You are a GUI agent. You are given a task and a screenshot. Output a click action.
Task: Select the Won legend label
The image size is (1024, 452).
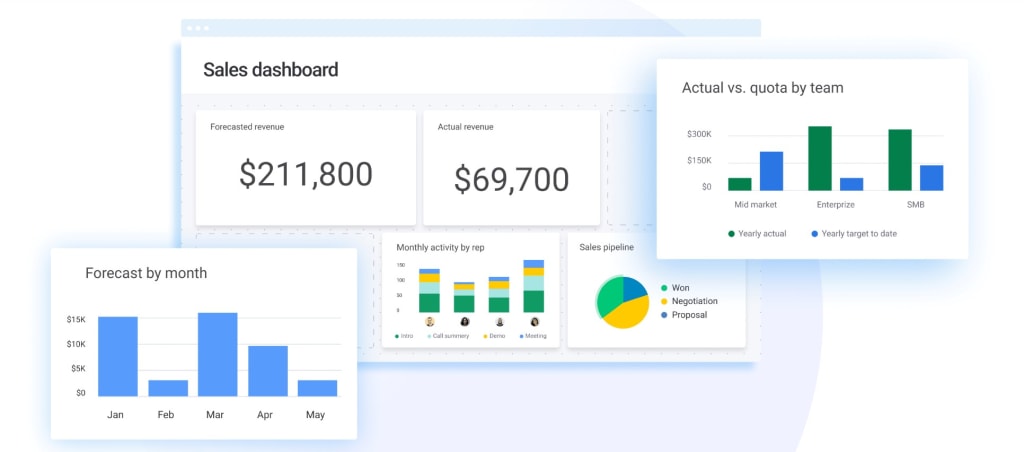coord(680,287)
